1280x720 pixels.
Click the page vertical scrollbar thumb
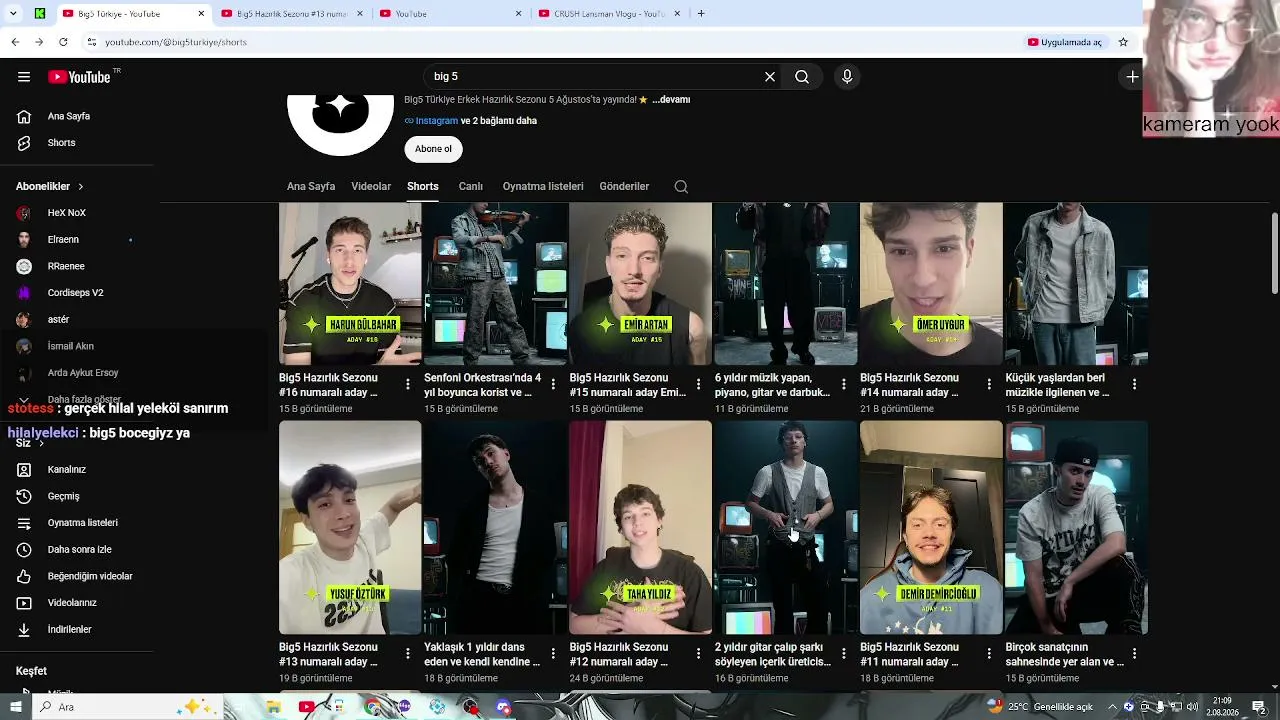(1274, 255)
